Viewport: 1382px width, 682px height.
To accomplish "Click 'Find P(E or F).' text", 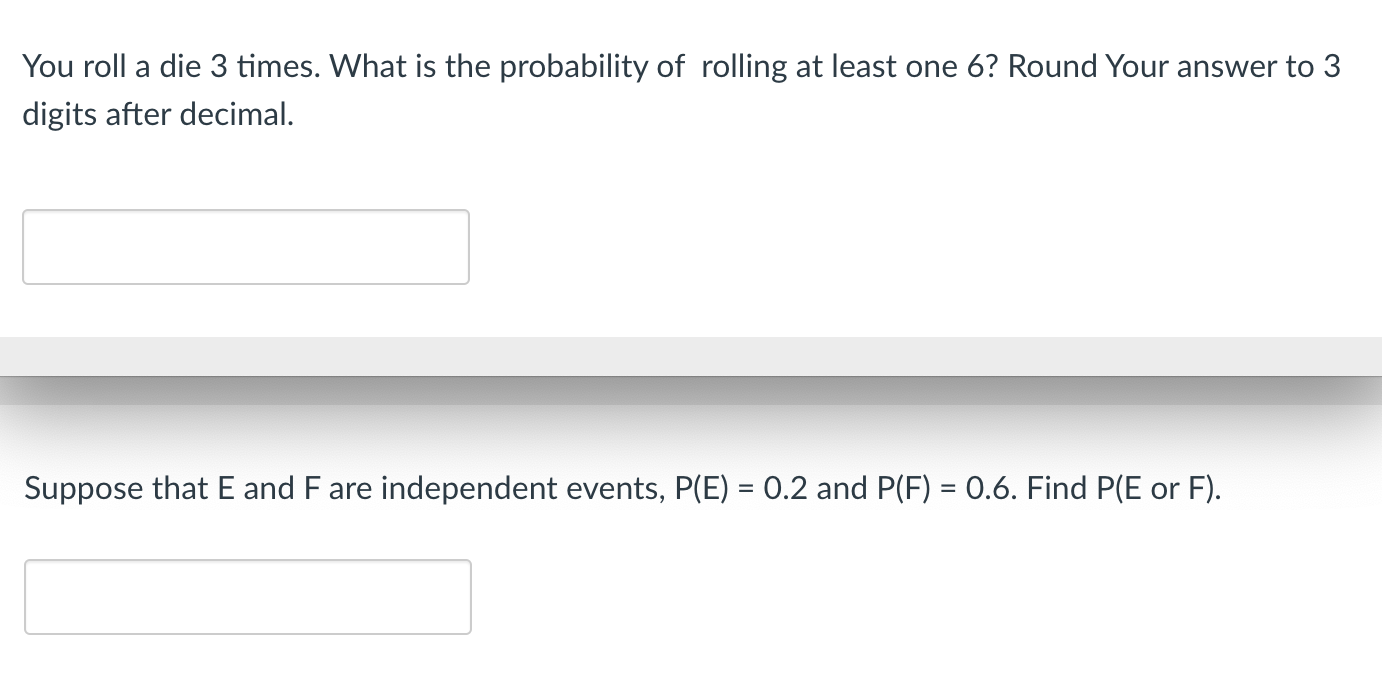I will point(1125,489).
